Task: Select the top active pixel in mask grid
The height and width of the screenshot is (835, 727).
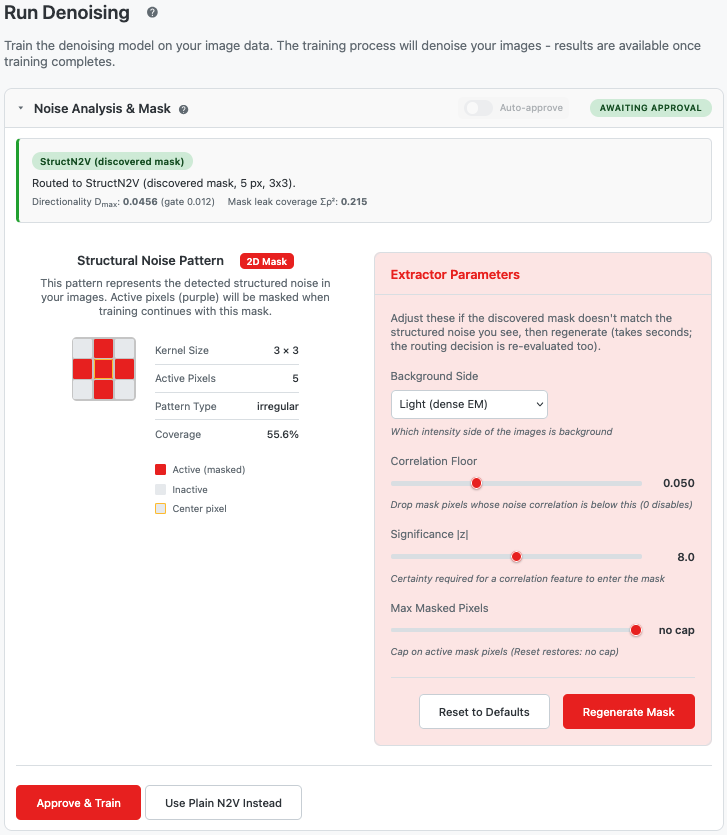Action: [103, 348]
